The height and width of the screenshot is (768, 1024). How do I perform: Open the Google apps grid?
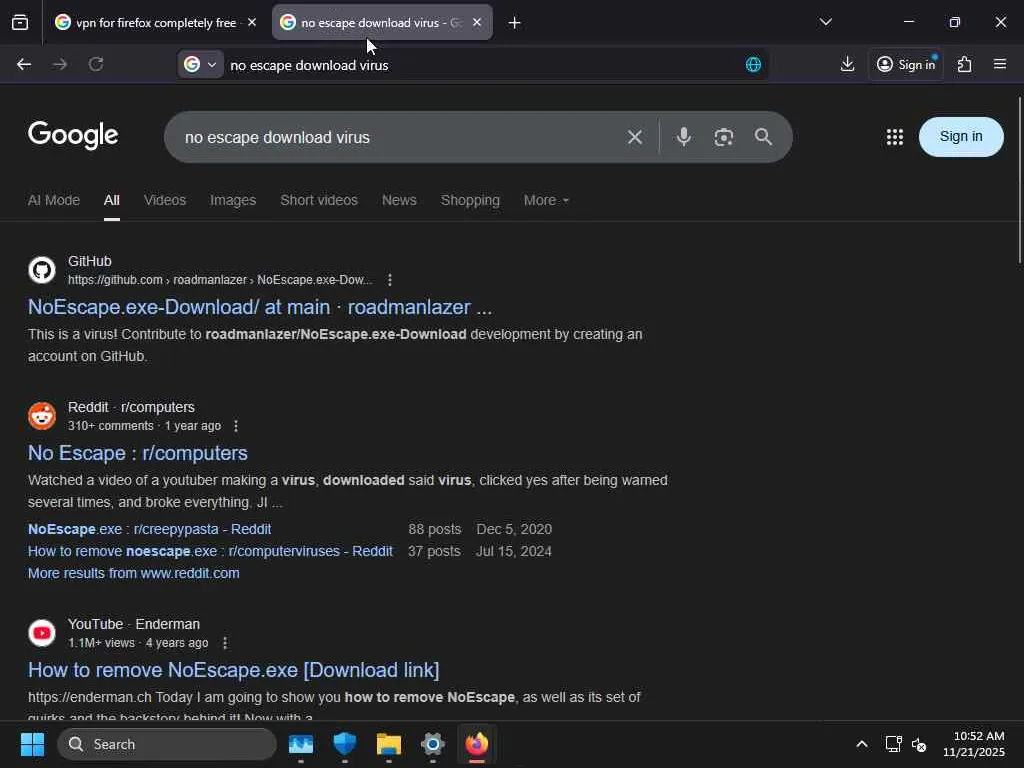coord(895,136)
